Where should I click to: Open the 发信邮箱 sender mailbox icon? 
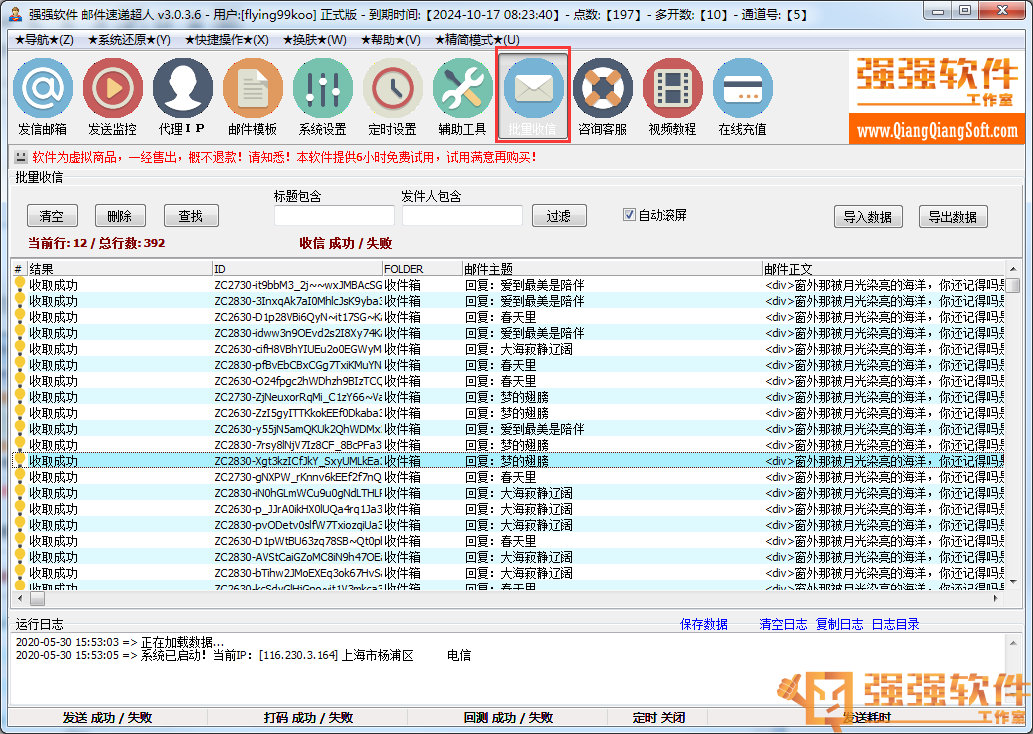point(43,98)
